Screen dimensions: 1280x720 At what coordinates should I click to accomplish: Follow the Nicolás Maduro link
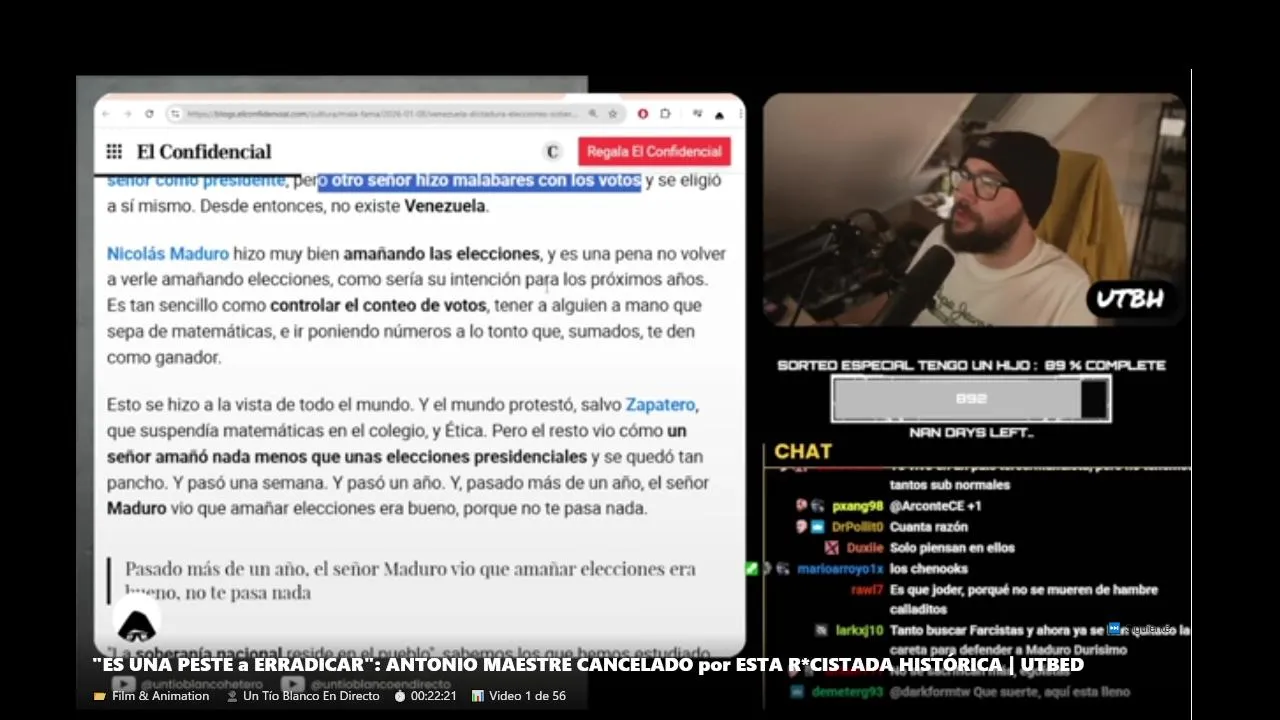click(x=168, y=254)
